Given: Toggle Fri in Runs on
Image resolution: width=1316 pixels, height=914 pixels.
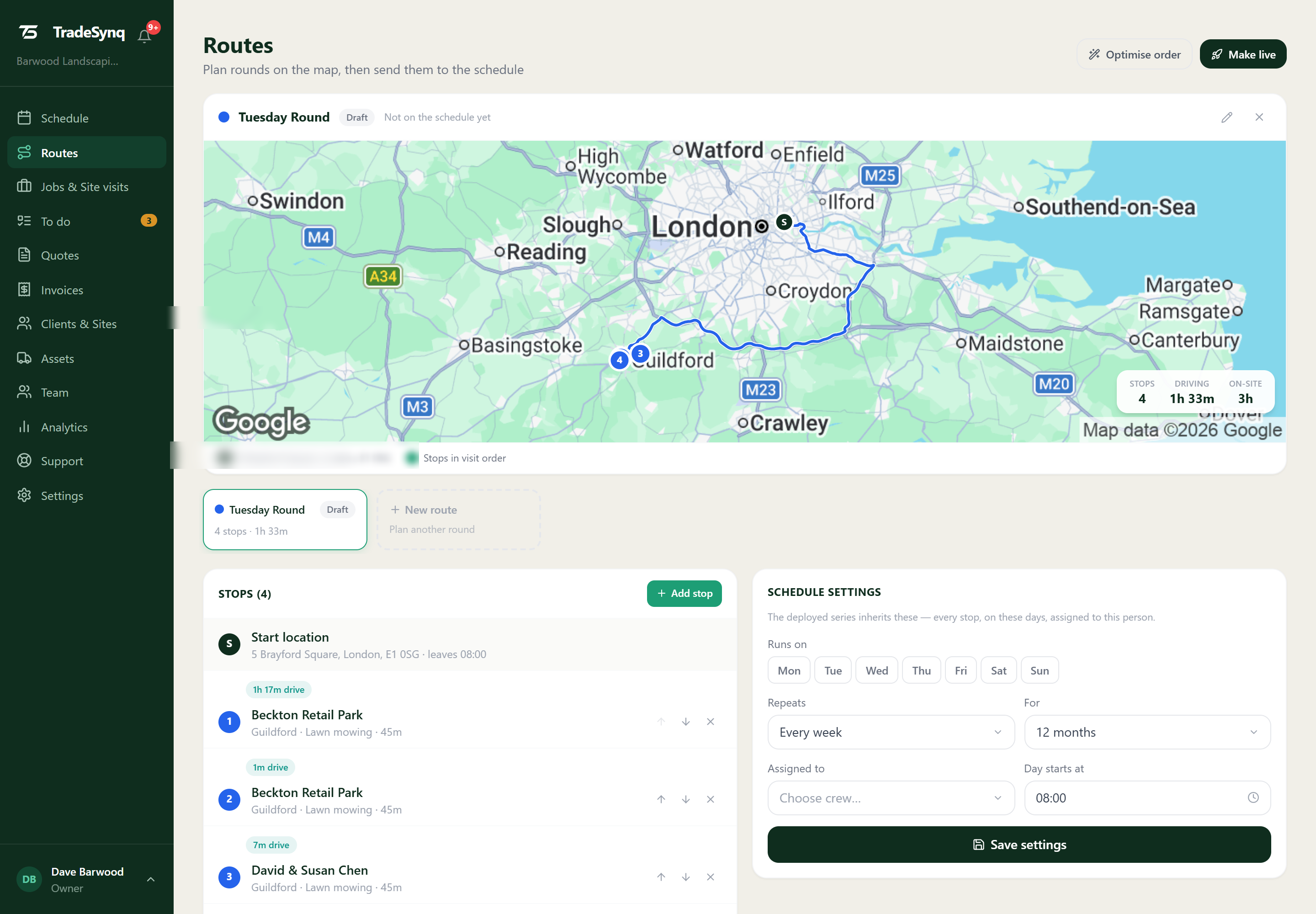Looking at the screenshot, I should click(960, 670).
